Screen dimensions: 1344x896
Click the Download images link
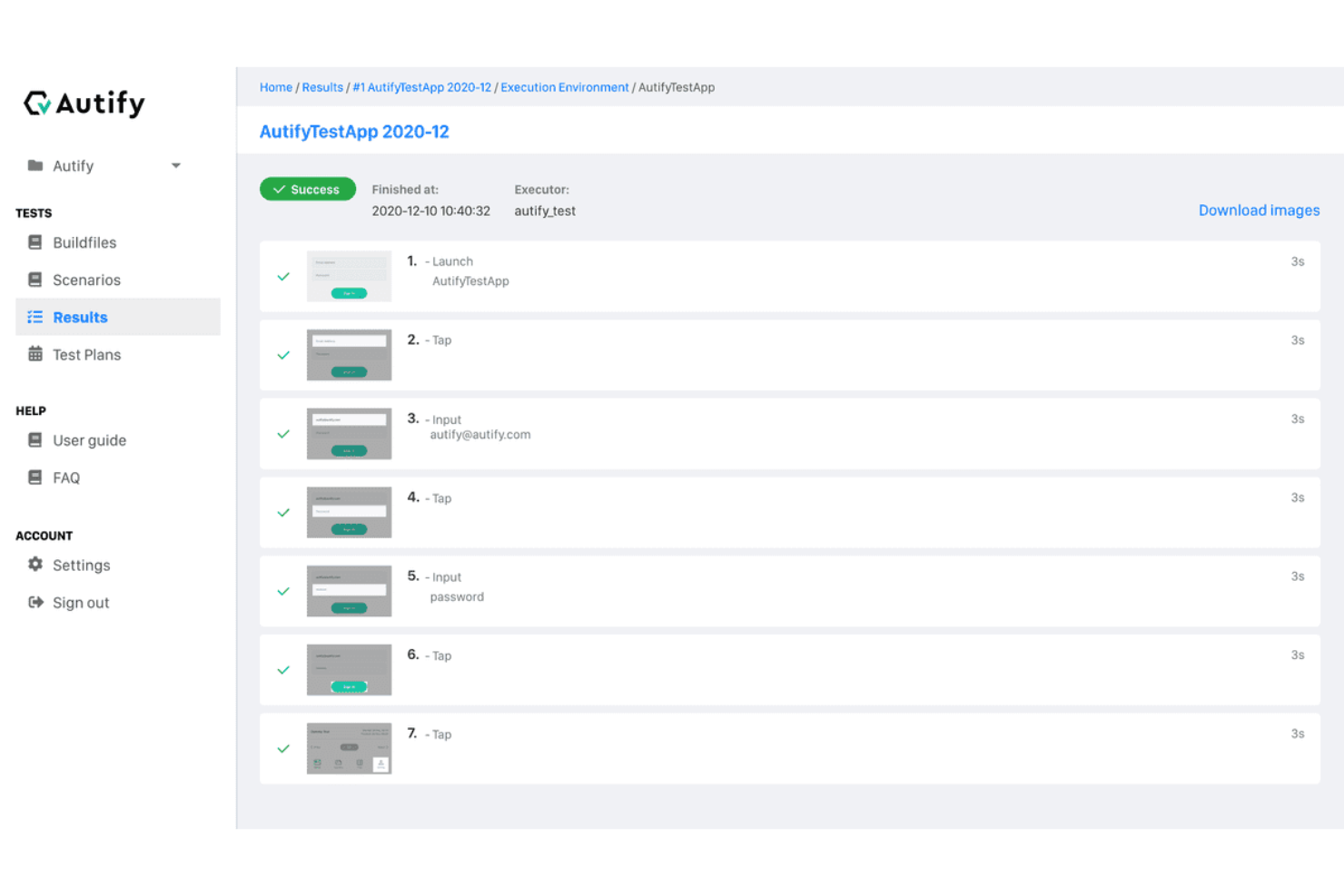[x=1259, y=210]
